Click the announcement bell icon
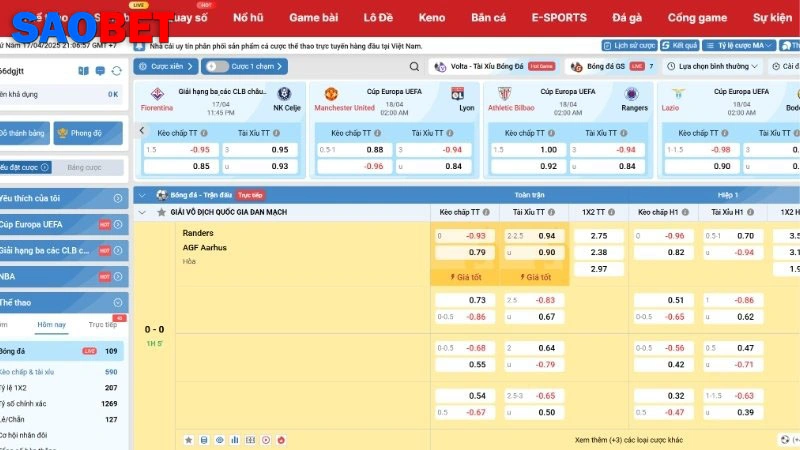Viewport: 800px width, 450px height. tap(139, 46)
